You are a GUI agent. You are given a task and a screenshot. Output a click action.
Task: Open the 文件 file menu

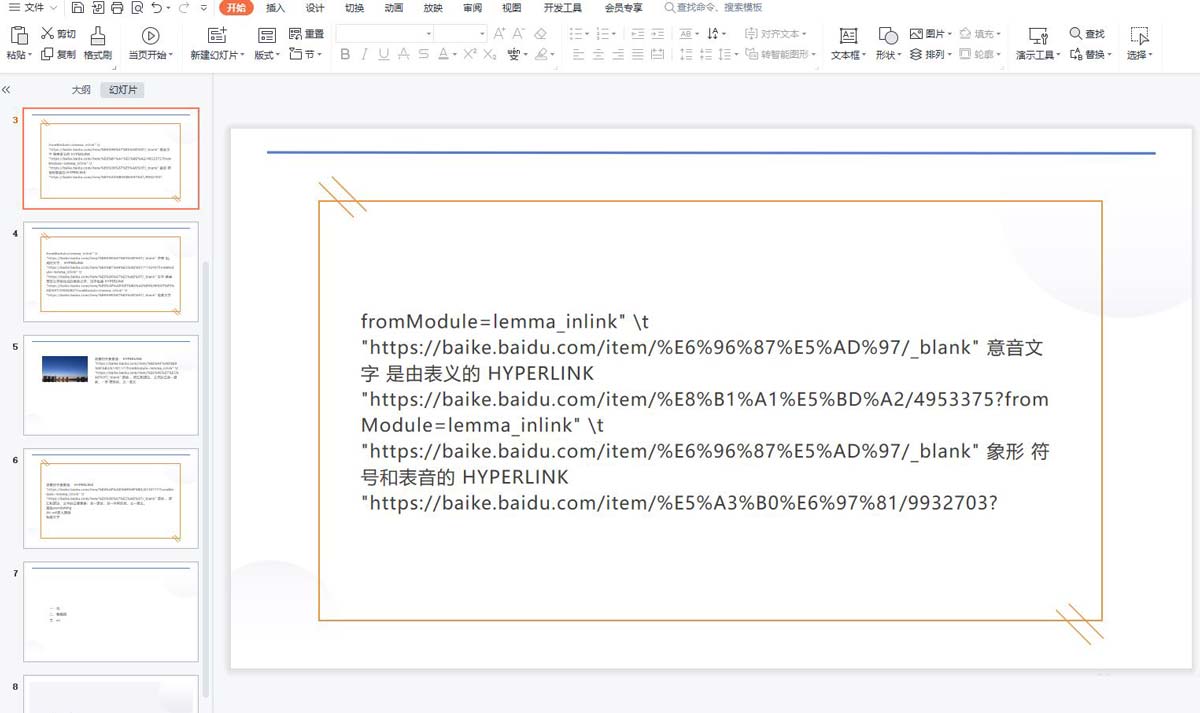tap(33, 8)
